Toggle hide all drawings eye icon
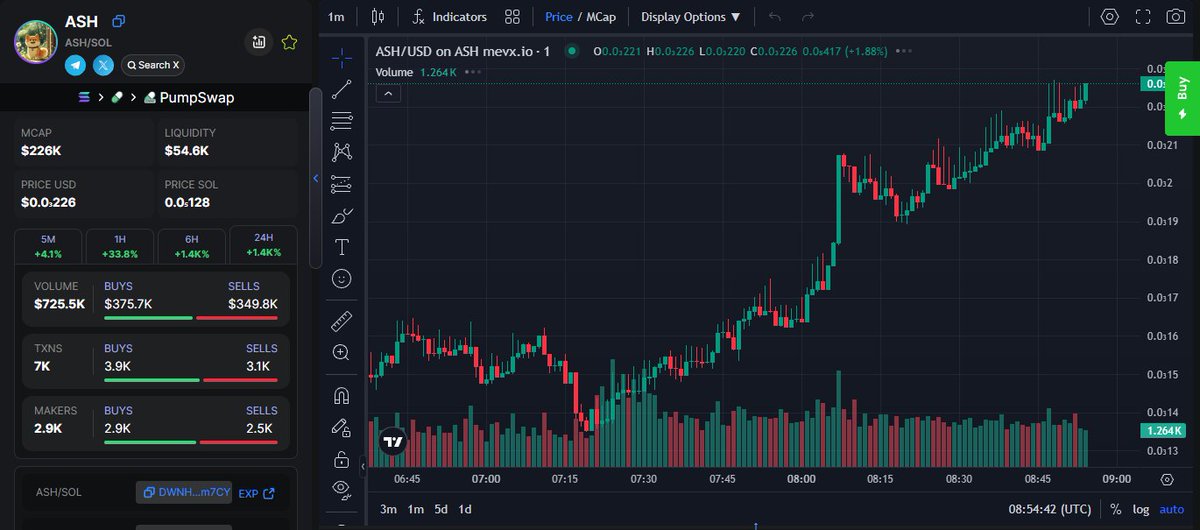The image size is (1200, 530). 342,489
